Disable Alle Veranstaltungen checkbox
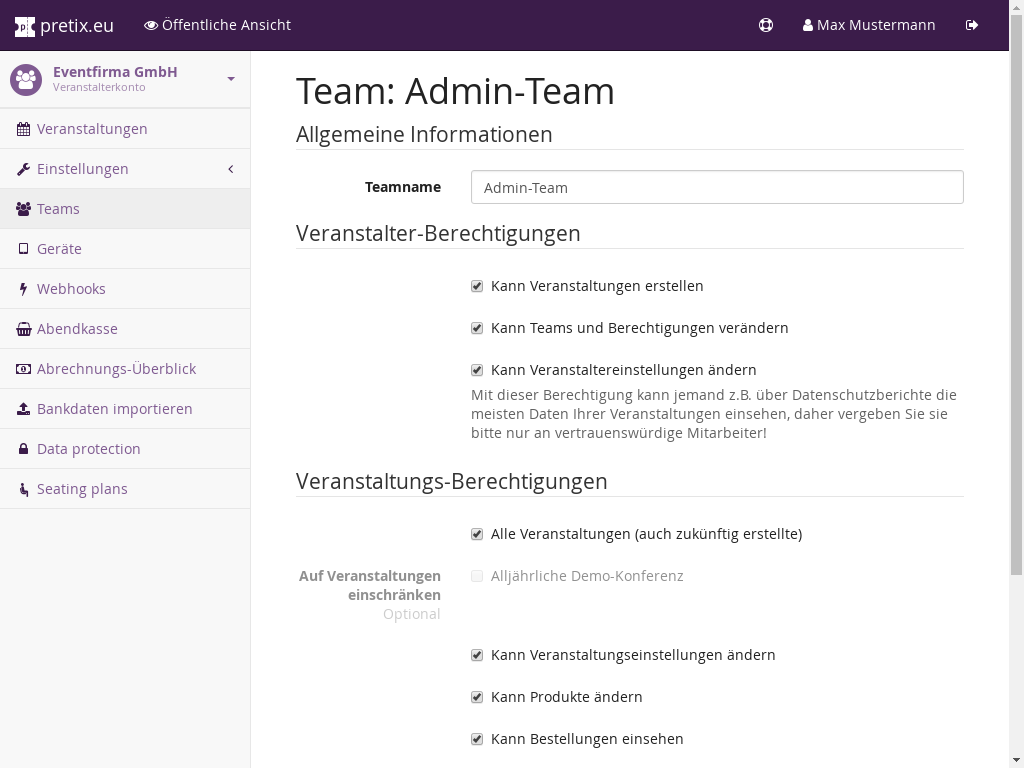 [x=477, y=534]
